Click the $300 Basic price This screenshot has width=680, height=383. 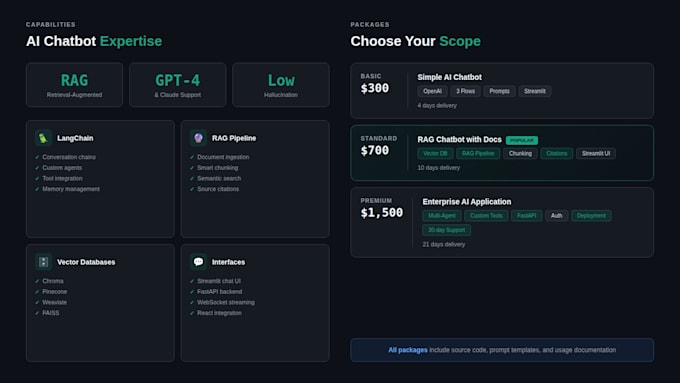point(375,88)
